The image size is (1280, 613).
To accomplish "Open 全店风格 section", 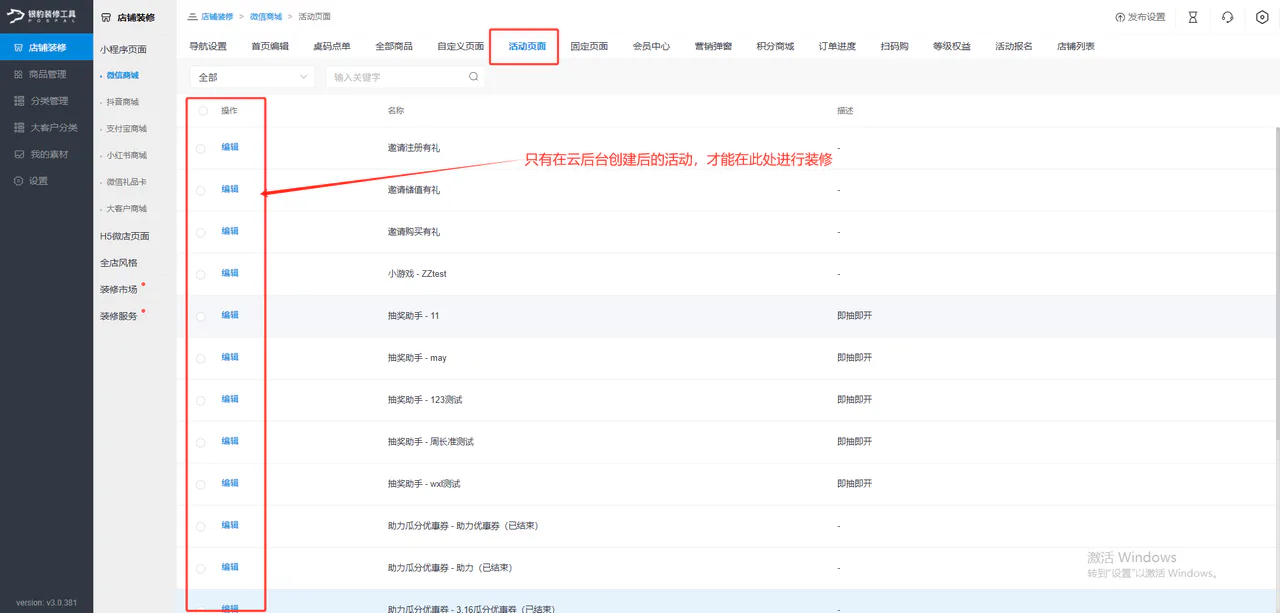I will pos(119,263).
